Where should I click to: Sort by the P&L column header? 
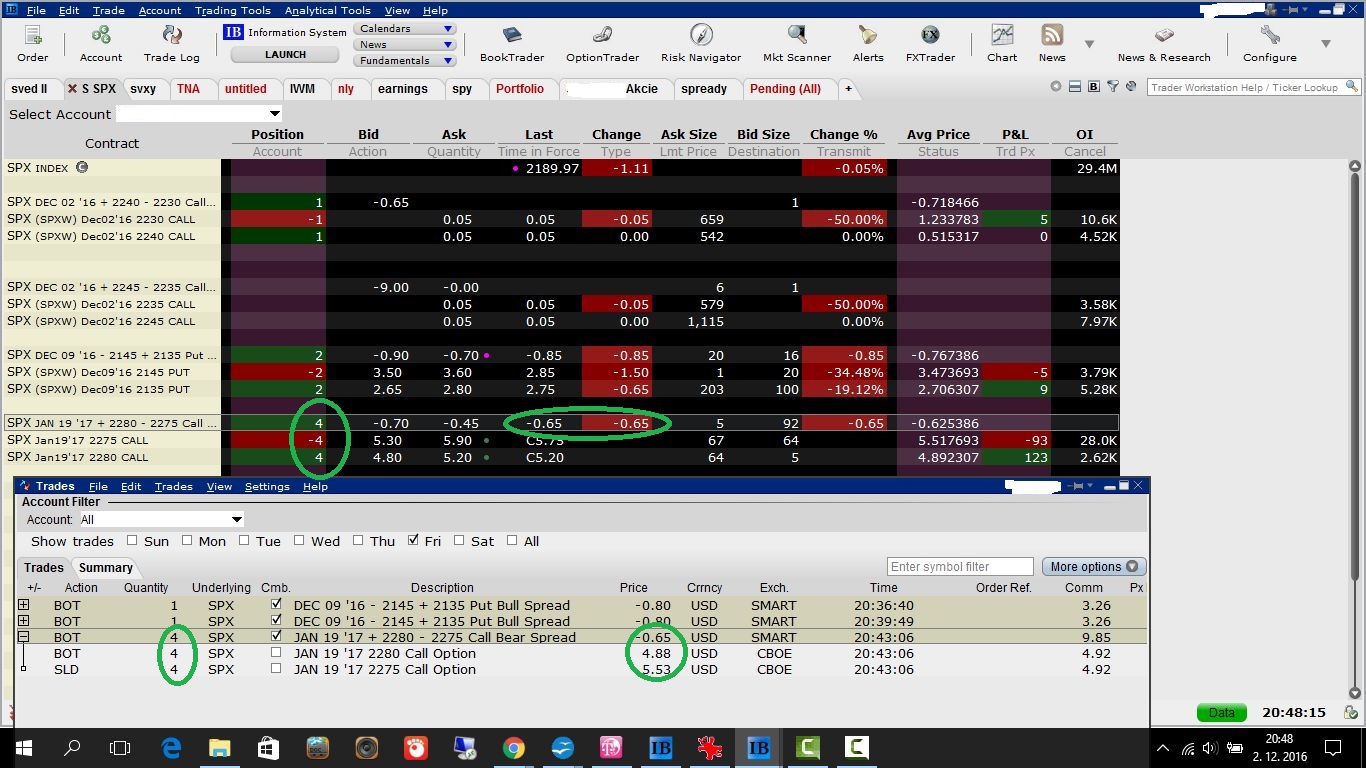(1015, 134)
